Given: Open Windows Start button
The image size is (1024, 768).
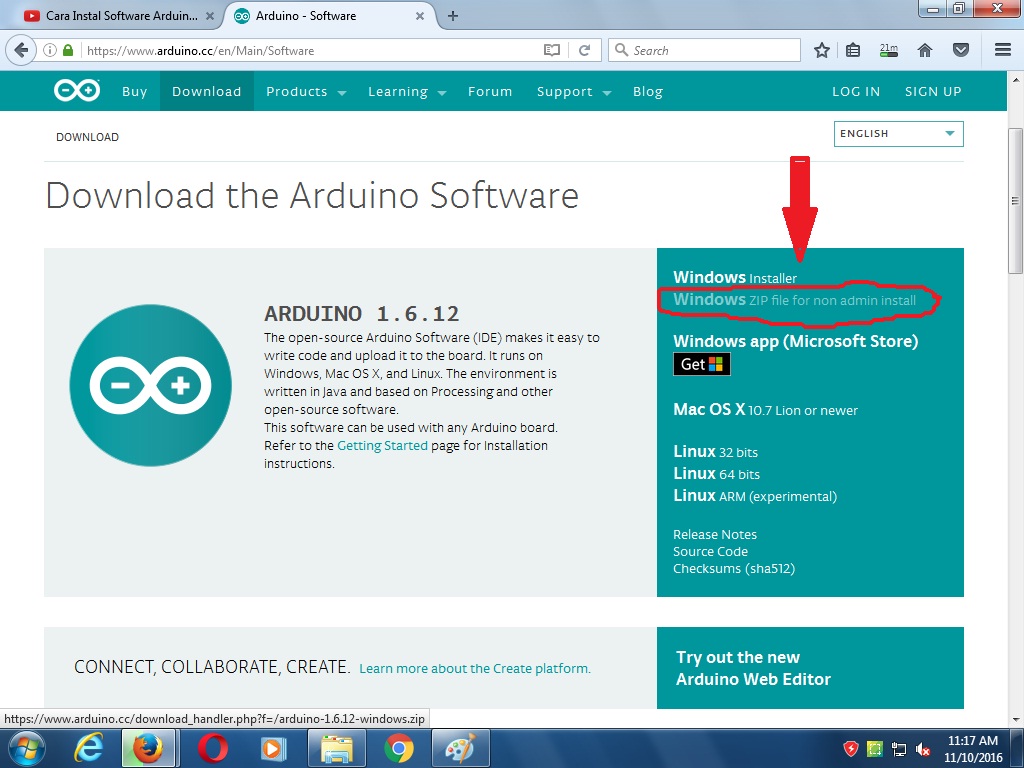Looking at the screenshot, I should (26, 748).
